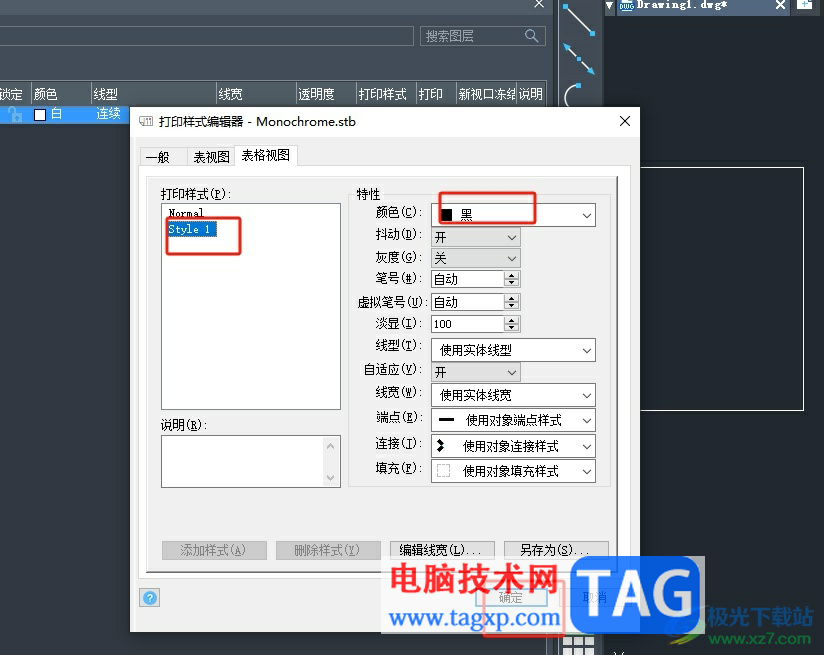Click the 透明度 column header

326,94
